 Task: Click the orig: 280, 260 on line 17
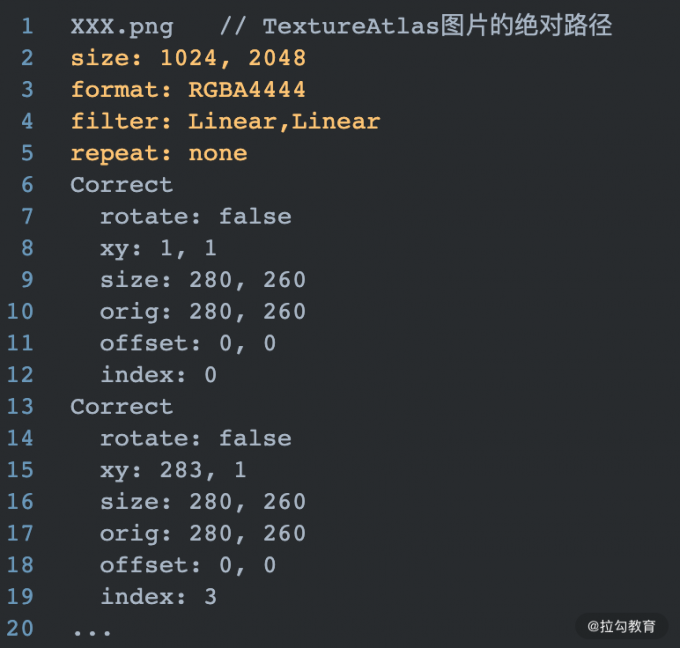click(203, 534)
